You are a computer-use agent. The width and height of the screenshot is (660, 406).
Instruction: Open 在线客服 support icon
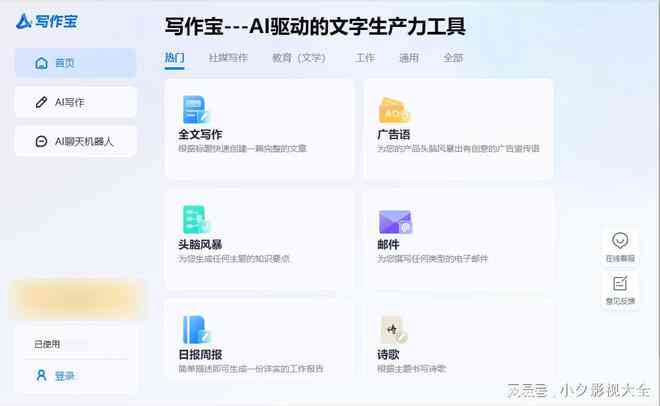click(x=620, y=240)
